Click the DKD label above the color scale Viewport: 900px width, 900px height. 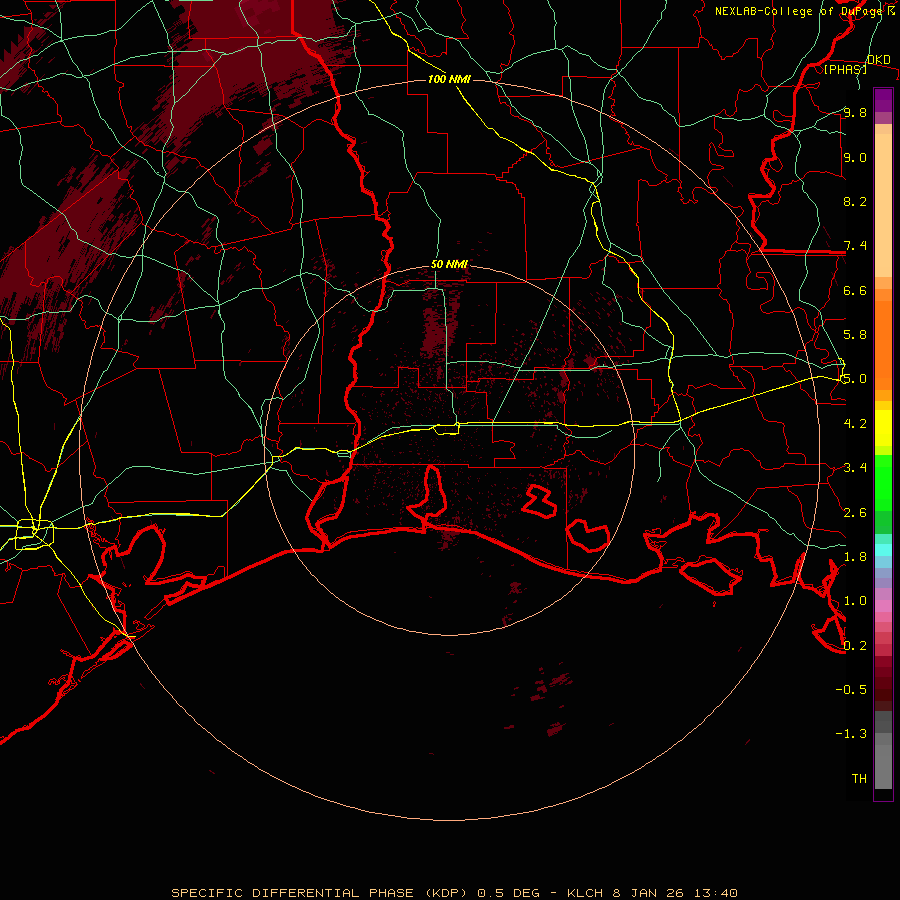point(879,59)
